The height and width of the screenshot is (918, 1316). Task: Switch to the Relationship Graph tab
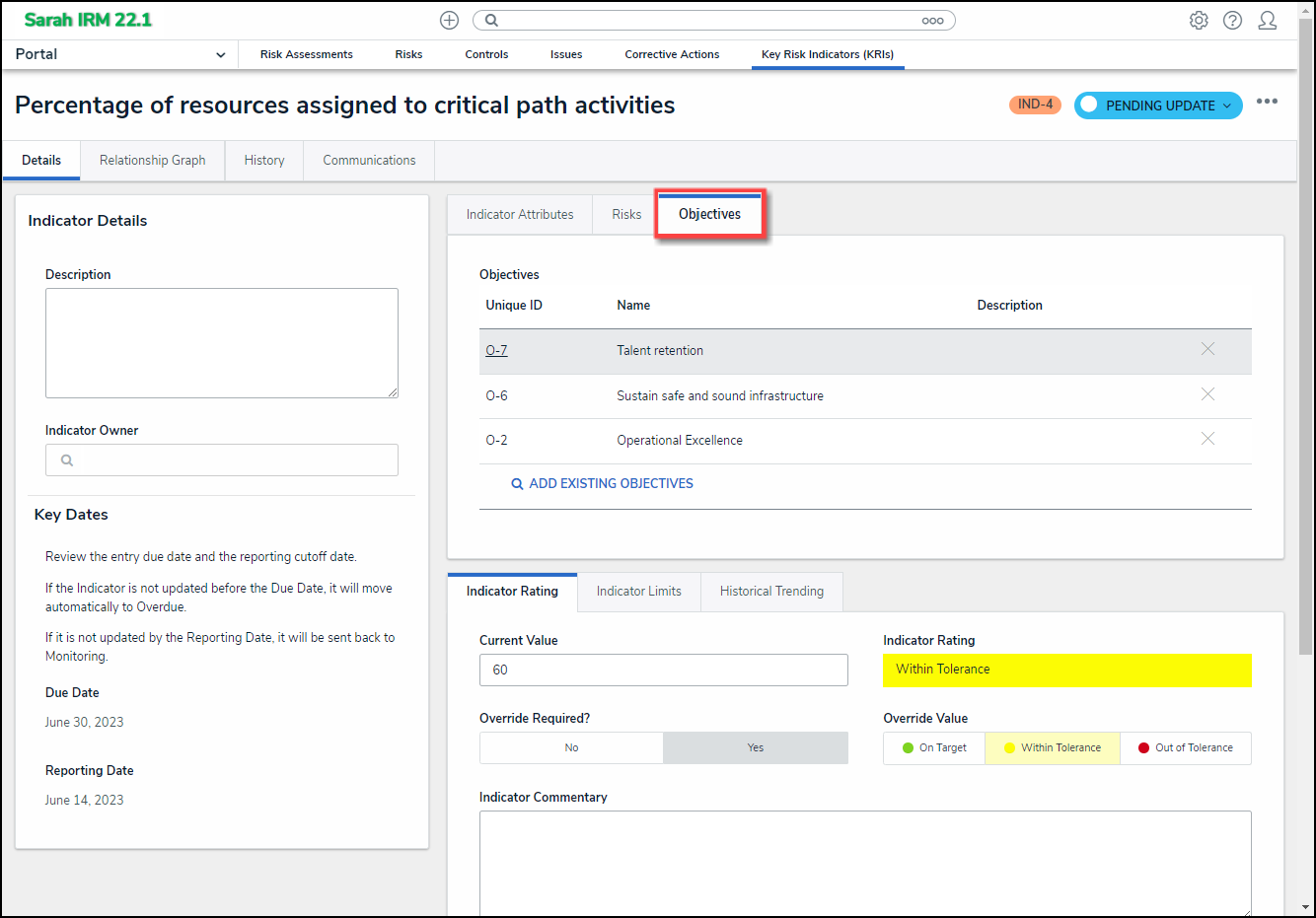tap(152, 160)
